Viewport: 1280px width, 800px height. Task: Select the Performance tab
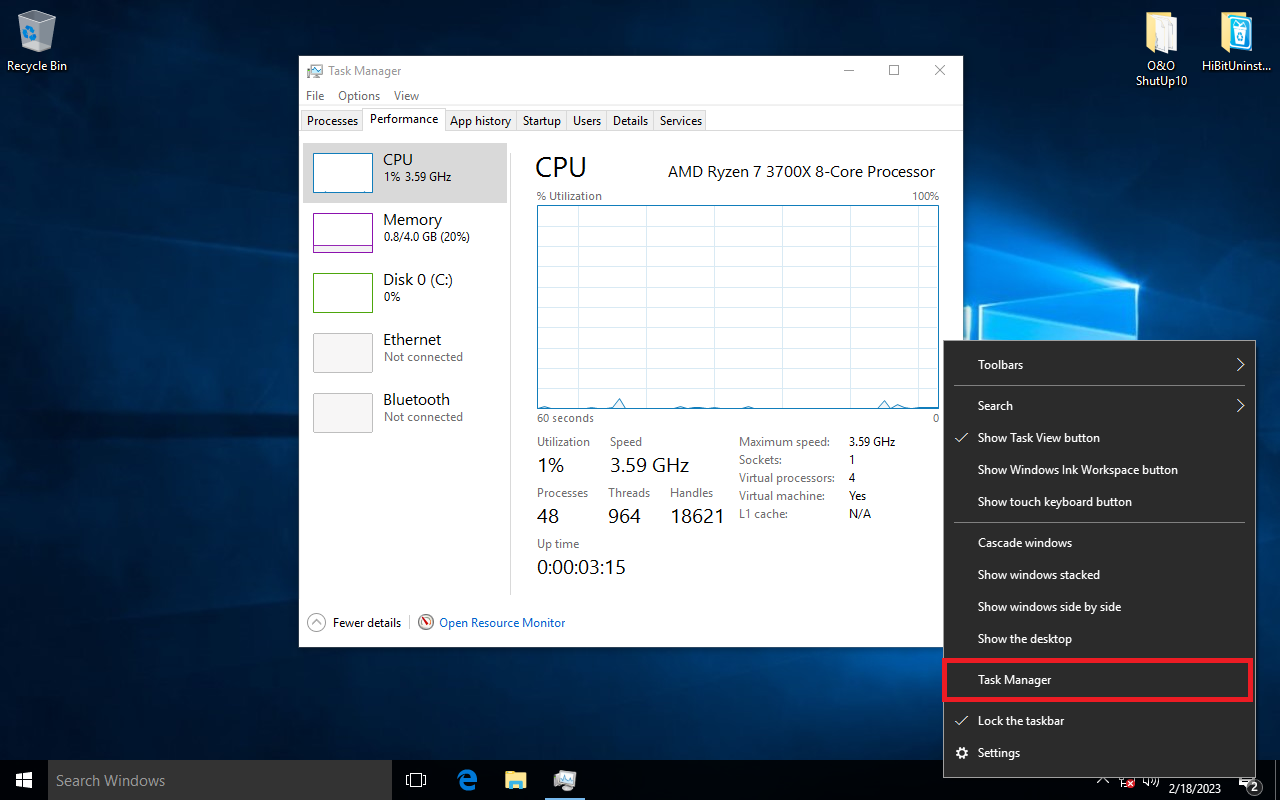click(404, 119)
